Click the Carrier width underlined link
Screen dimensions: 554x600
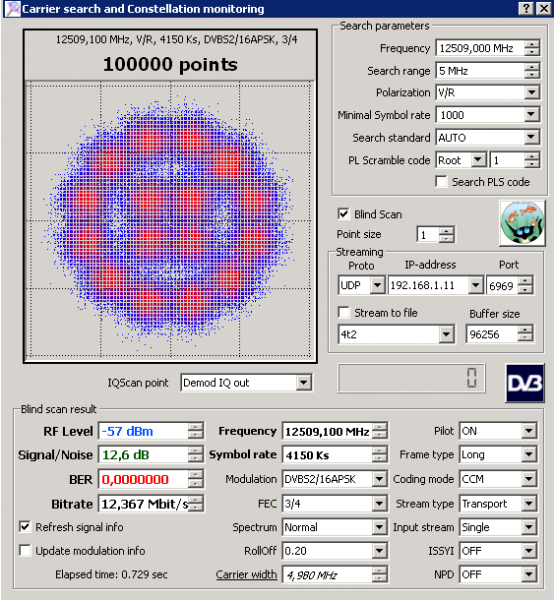(x=246, y=574)
